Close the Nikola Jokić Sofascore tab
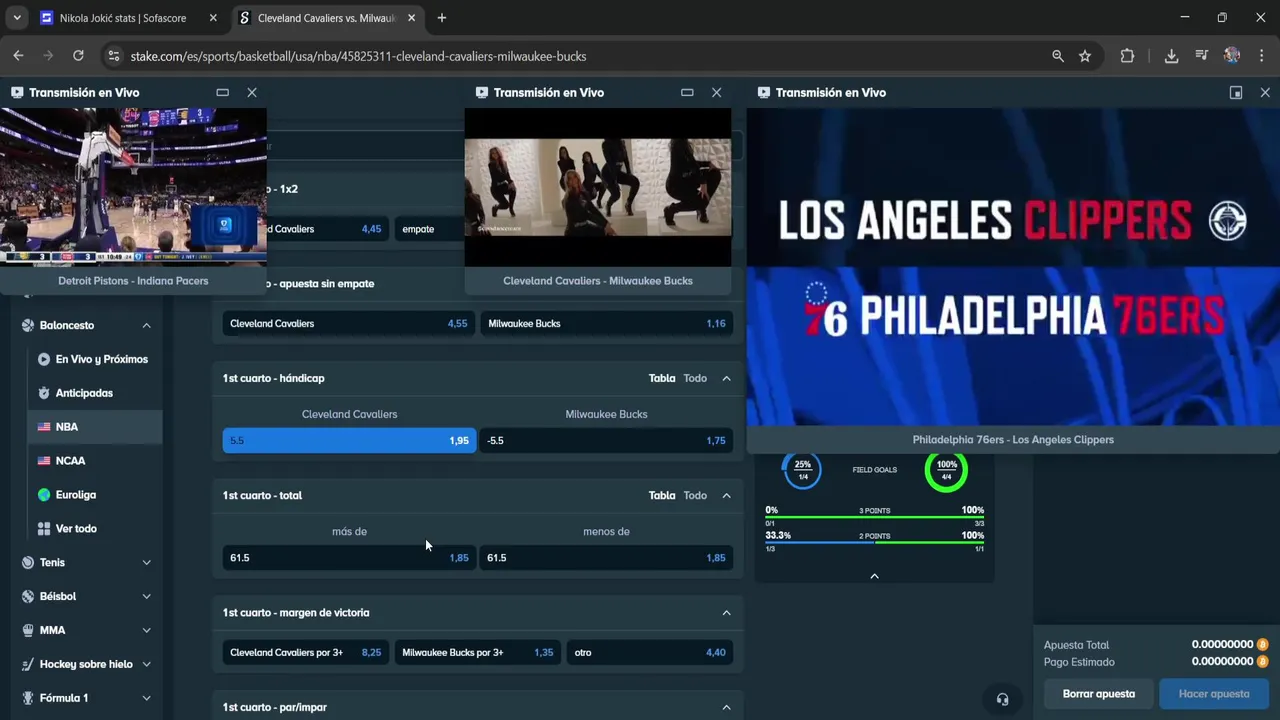Screen dimensions: 1280x720 (x=213, y=18)
